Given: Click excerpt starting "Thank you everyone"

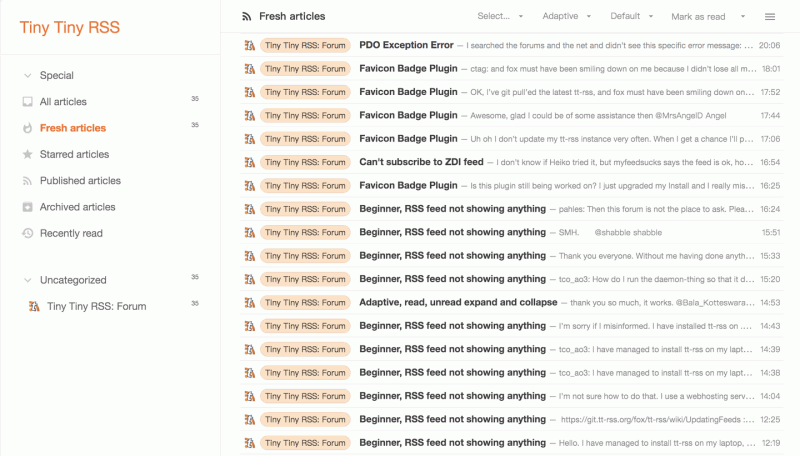Looking at the screenshot, I should click(x=657, y=256).
